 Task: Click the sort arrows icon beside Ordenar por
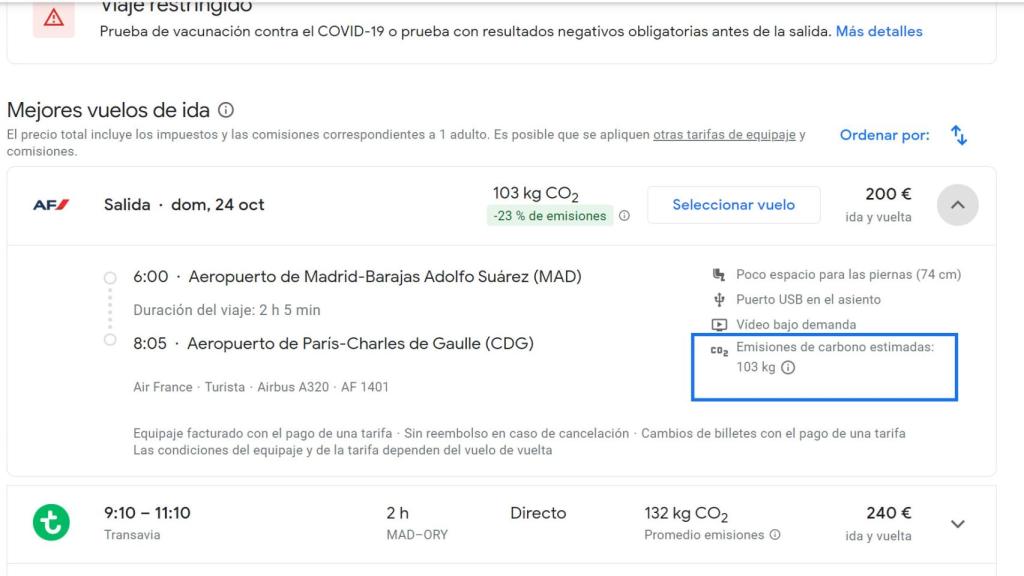[x=959, y=134]
